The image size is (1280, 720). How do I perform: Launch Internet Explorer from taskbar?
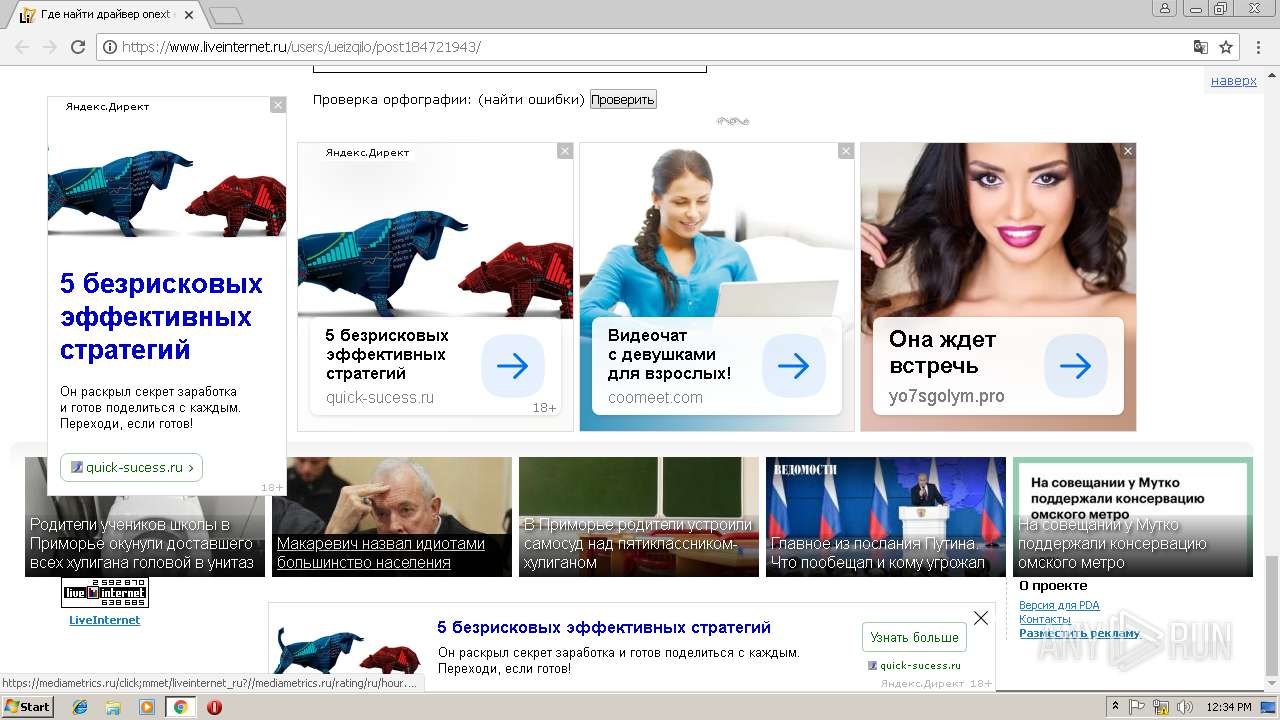pos(80,707)
